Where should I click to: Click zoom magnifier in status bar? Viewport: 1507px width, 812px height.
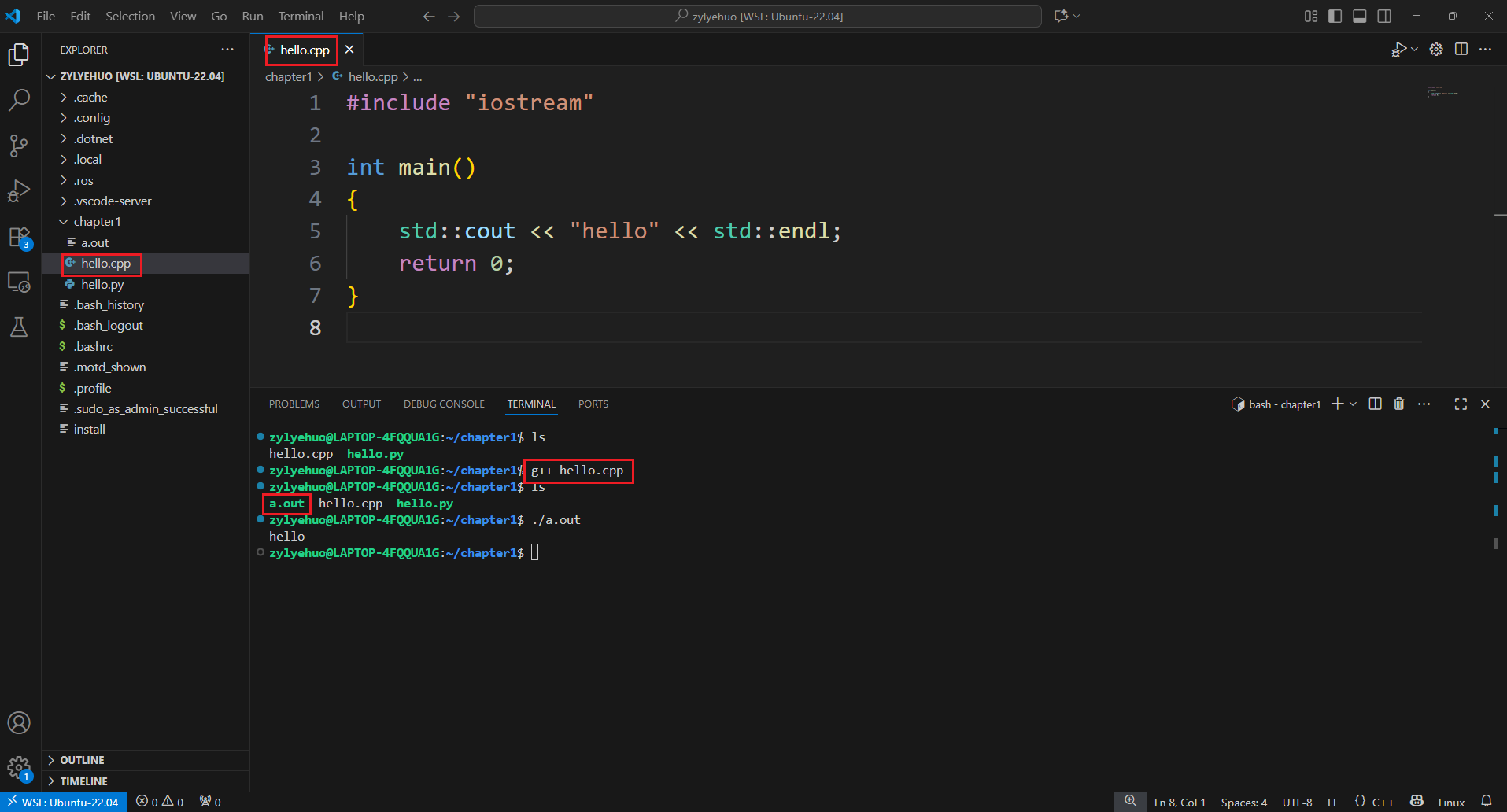click(x=1130, y=802)
